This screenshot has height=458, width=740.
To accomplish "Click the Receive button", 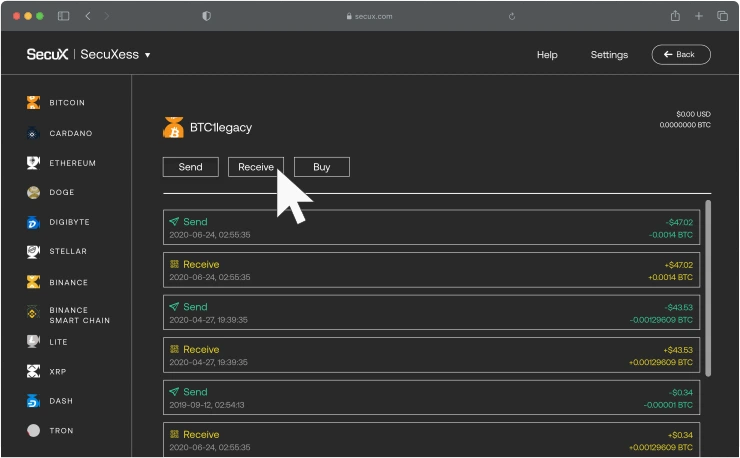I will [x=256, y=167].
